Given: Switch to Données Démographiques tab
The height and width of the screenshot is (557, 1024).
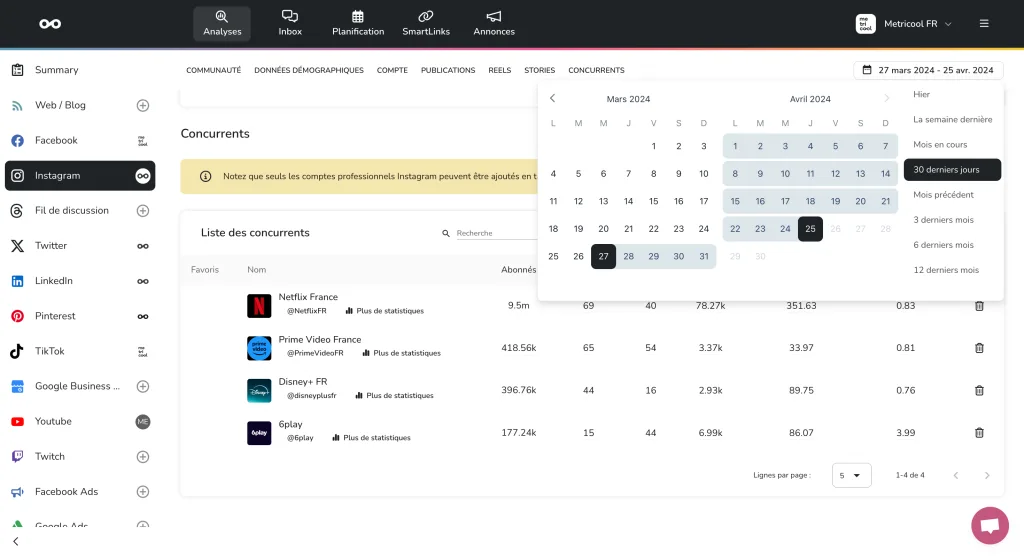Looking at the screenshot, I should [x=309, y=70].
